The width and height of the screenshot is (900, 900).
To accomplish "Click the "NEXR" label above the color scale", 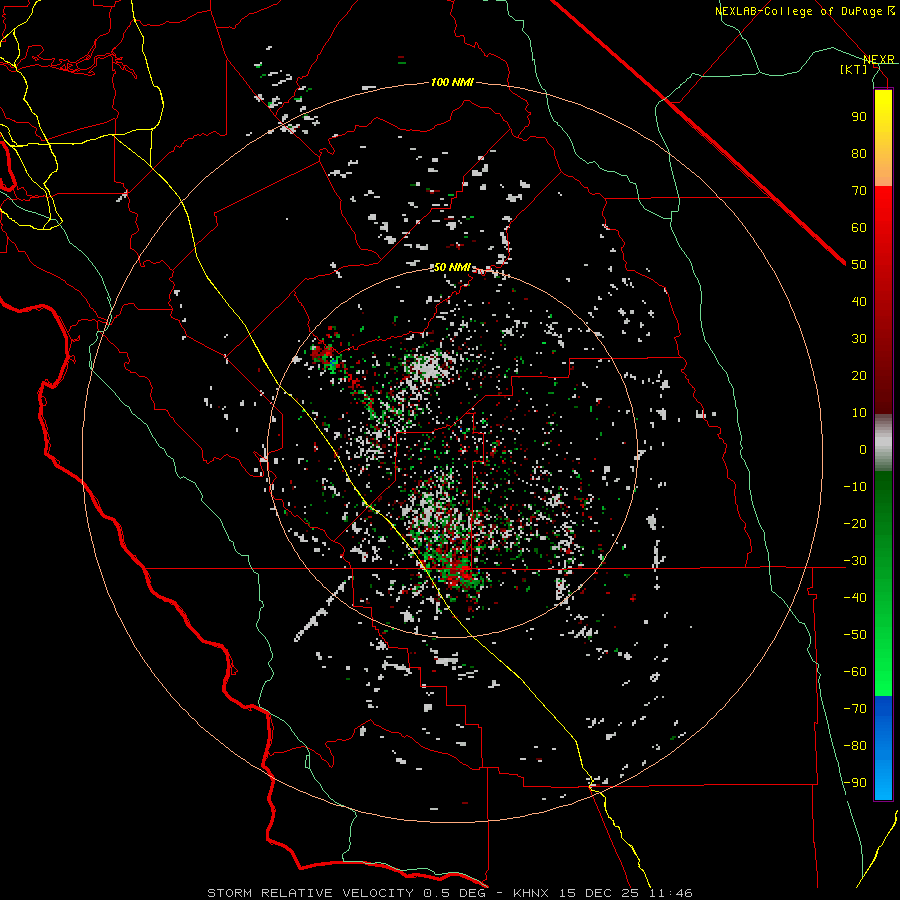I will coord(879,60).
